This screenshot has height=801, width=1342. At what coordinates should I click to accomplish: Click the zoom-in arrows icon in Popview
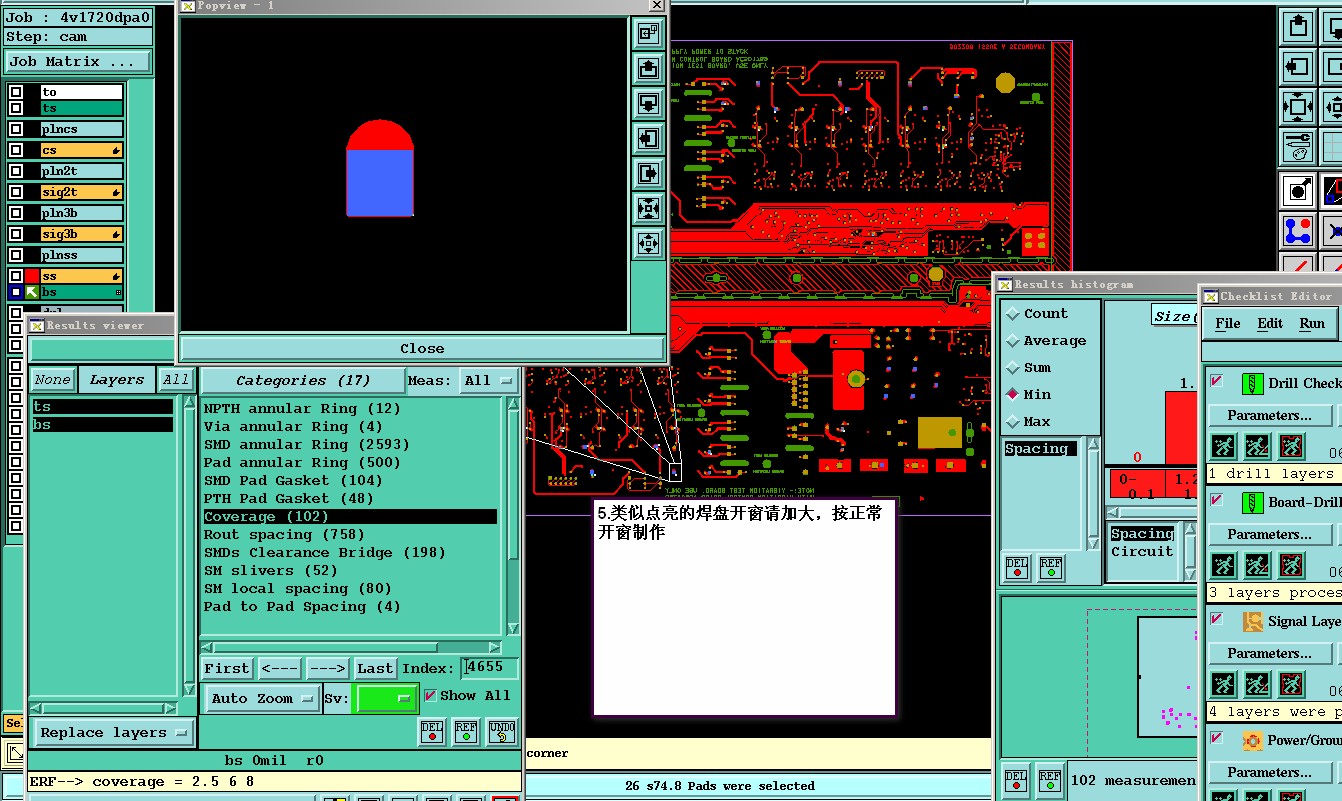pyautogui.click(x=648, y=208)
